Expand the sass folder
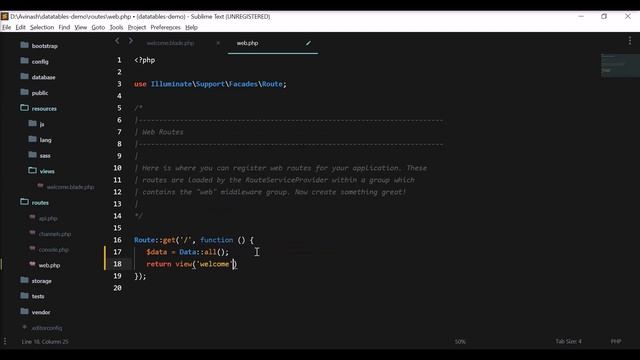Screen dimensions: 640x360 [x=33, y=155]
